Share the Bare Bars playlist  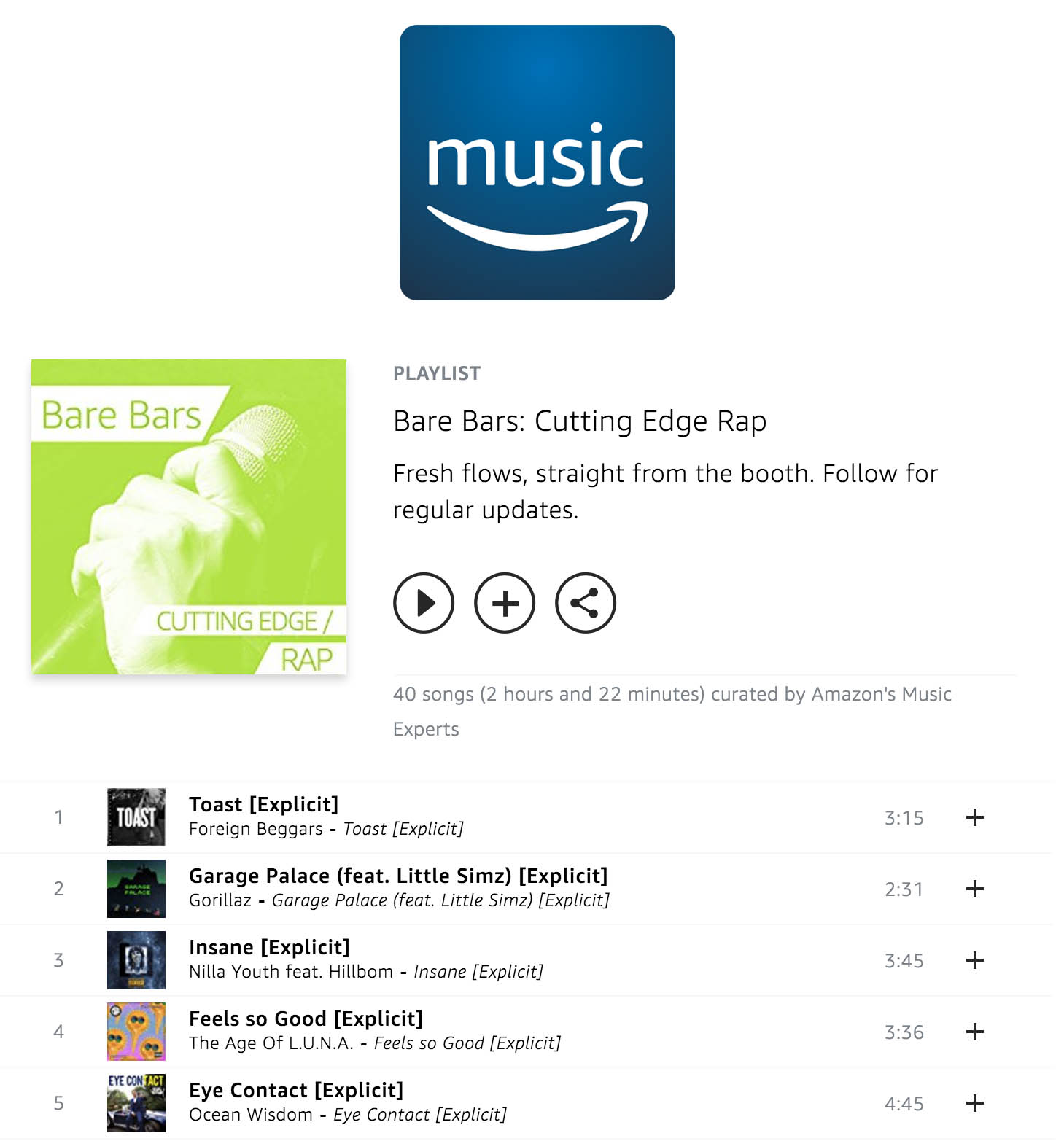click(x=586, y=603)
